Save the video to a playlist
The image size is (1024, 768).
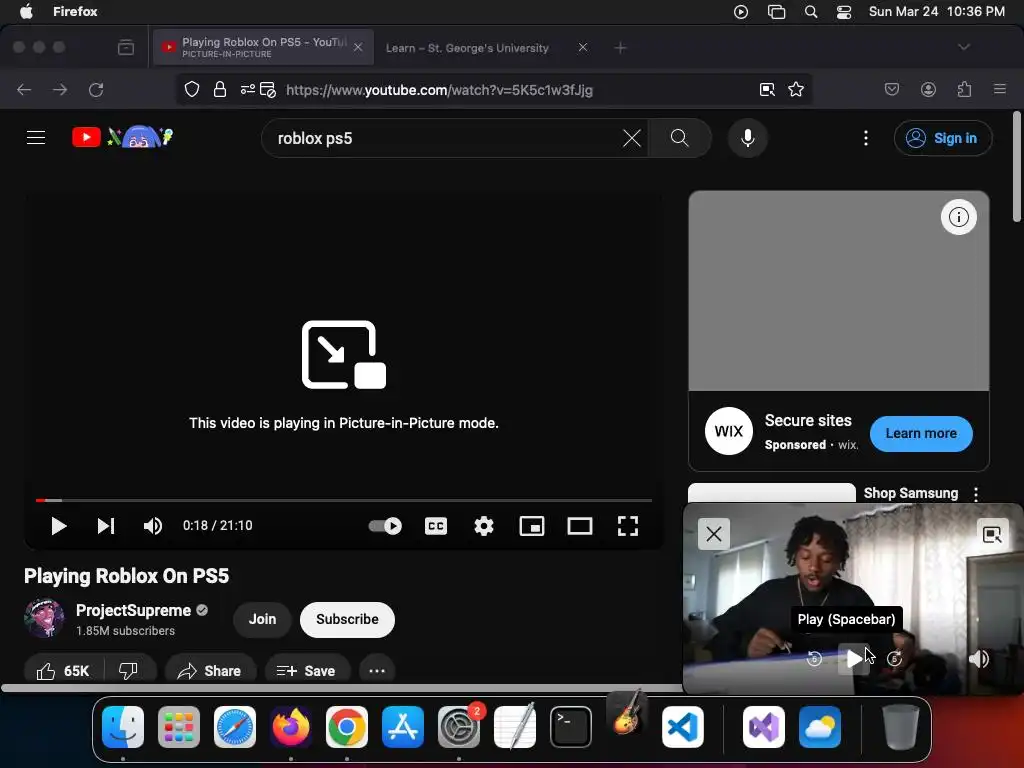(307, 671)
